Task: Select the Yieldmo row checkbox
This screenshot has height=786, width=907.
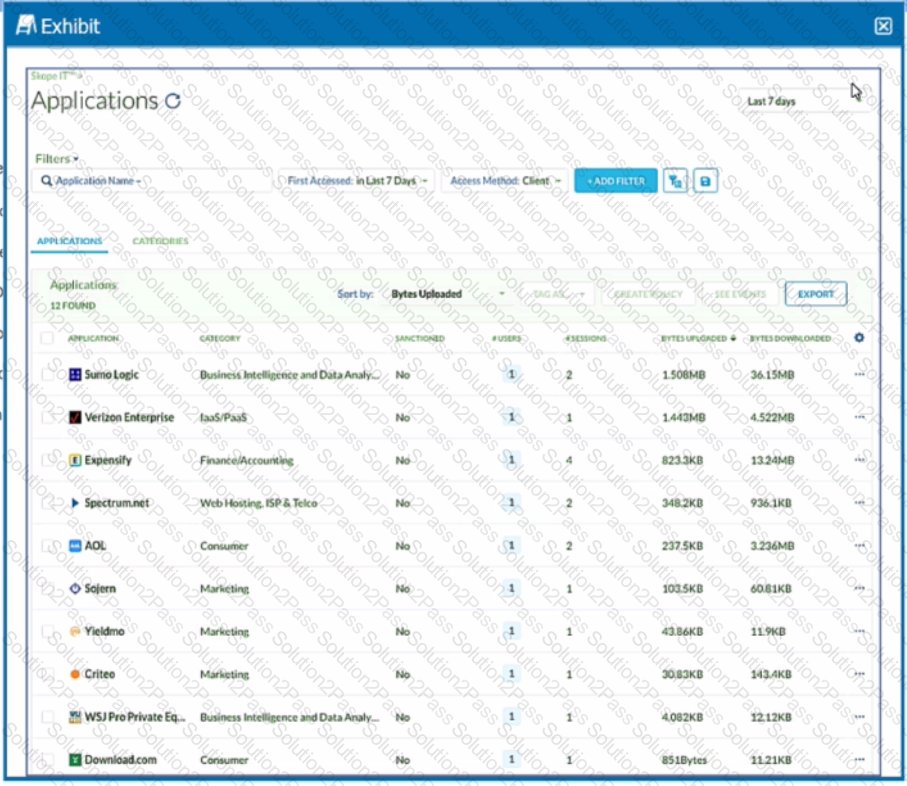Action: (x=48, y=632)
